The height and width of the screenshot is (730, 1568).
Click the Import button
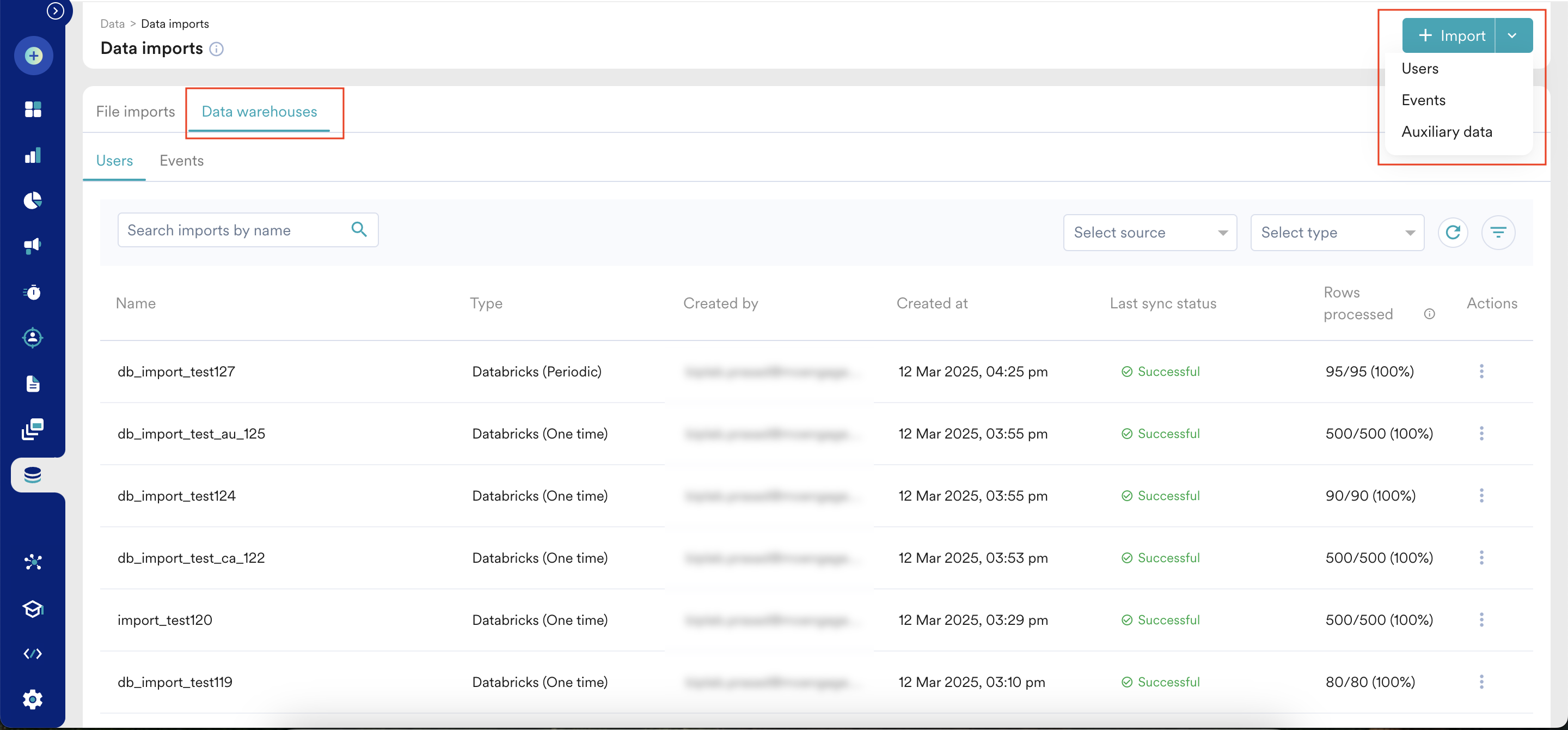[1450, 36]
